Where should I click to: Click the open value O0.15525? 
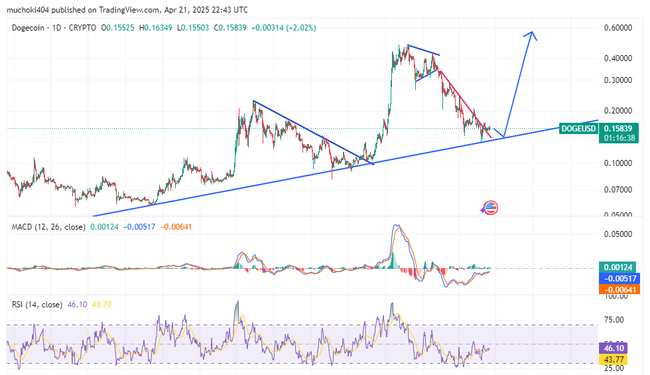tap(118, 28)
